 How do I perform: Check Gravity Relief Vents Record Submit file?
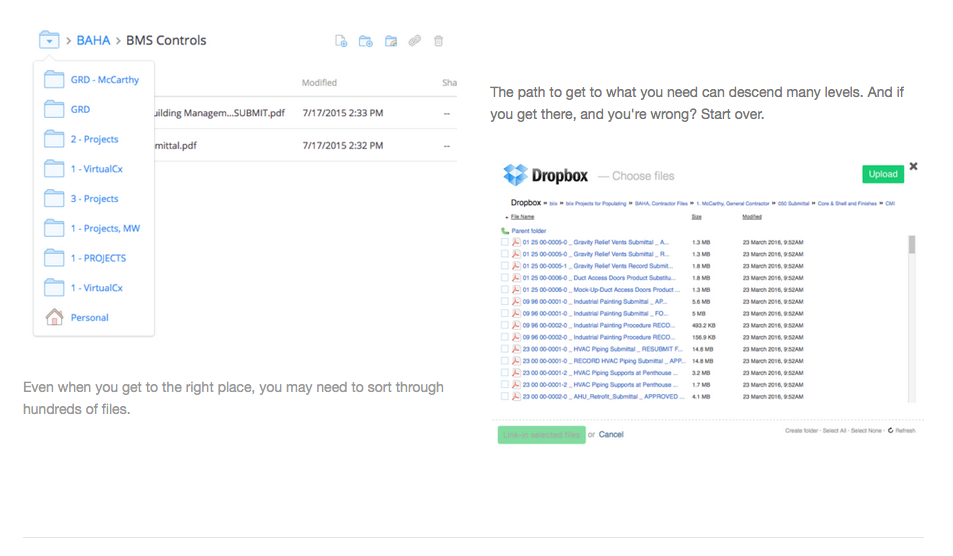(504, 266)
